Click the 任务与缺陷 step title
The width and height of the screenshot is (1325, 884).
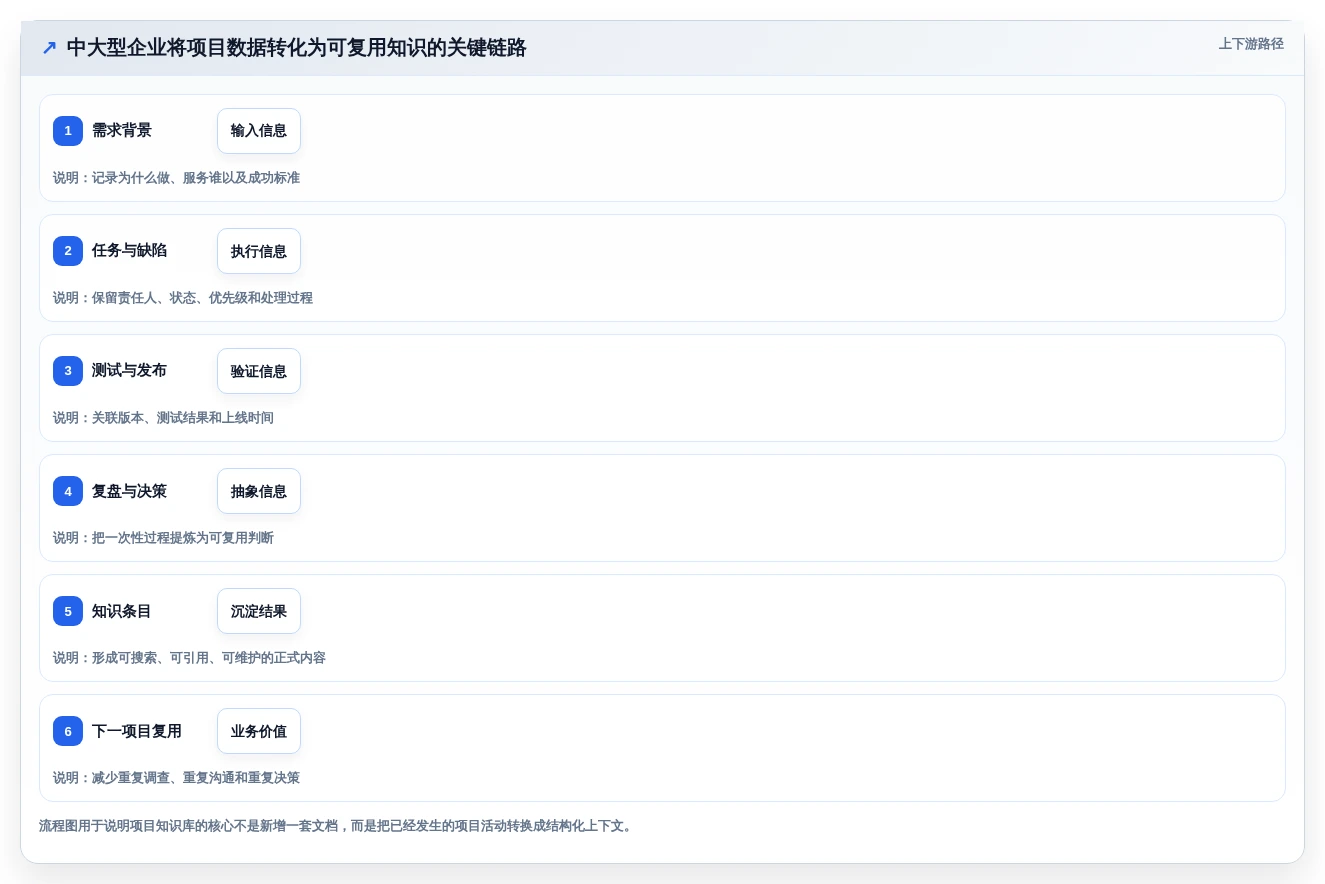(x=129, y=250)
